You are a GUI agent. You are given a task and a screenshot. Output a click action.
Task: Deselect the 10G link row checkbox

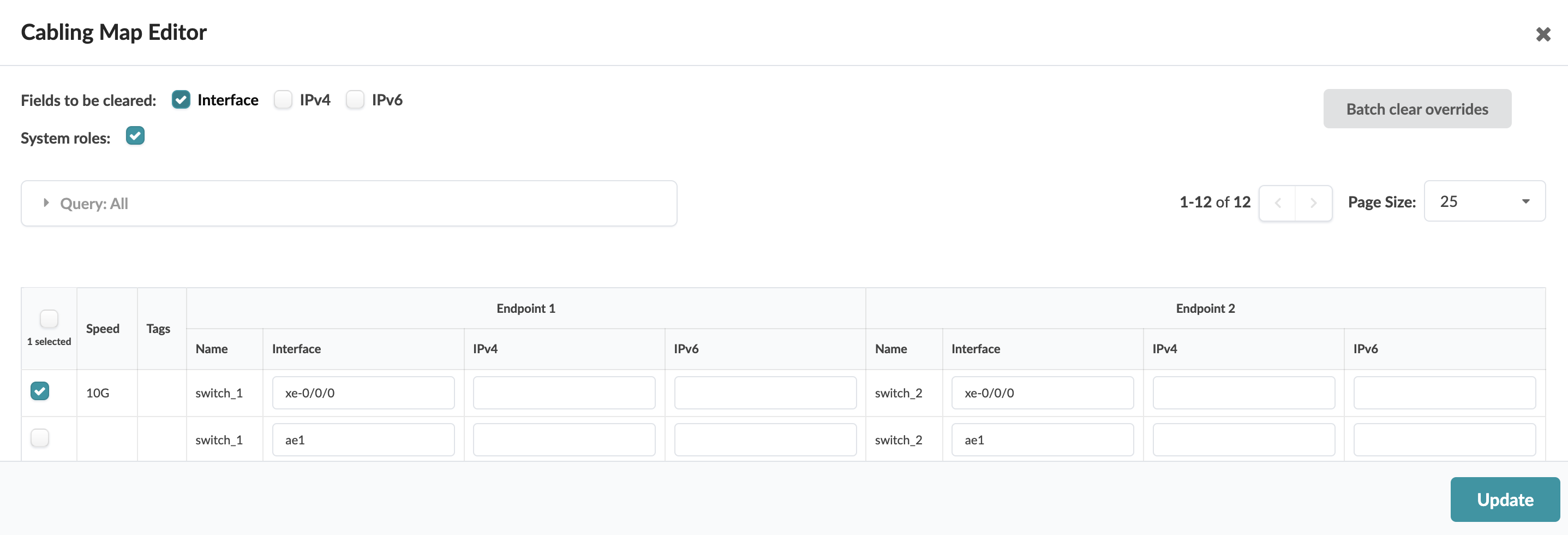(x=40, y=391)
